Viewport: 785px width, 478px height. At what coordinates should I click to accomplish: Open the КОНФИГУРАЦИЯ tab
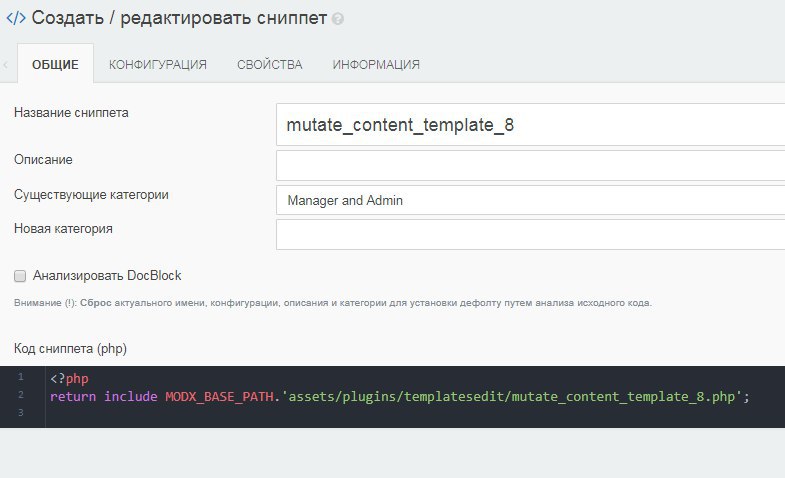pyautogui.click(x=158, y=65)
